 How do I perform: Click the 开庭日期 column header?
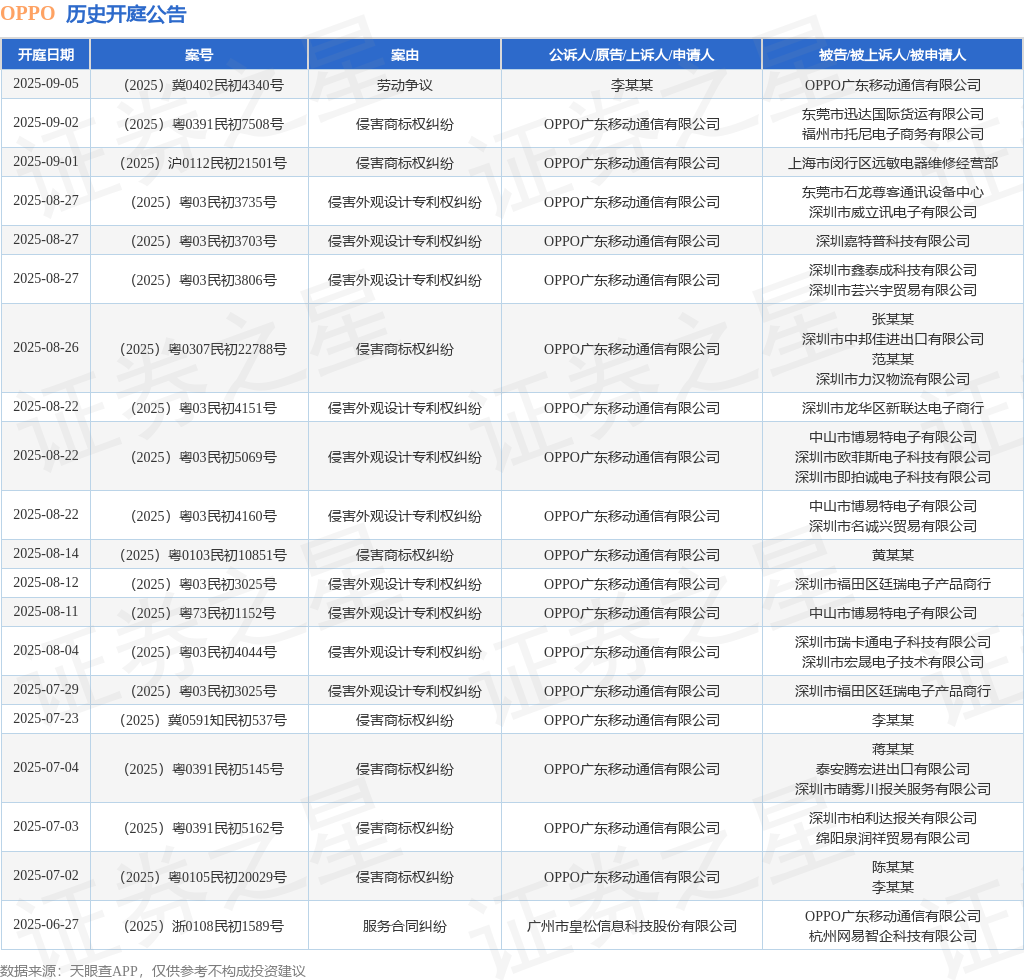pyautogui.click(x=46, y=55)
